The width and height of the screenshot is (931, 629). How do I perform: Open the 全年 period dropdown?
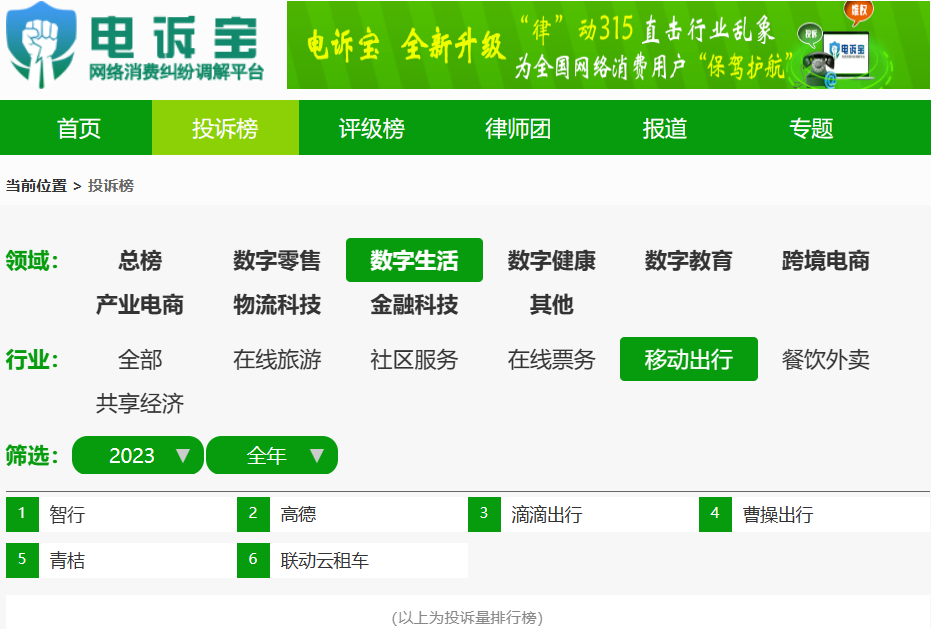272,456
